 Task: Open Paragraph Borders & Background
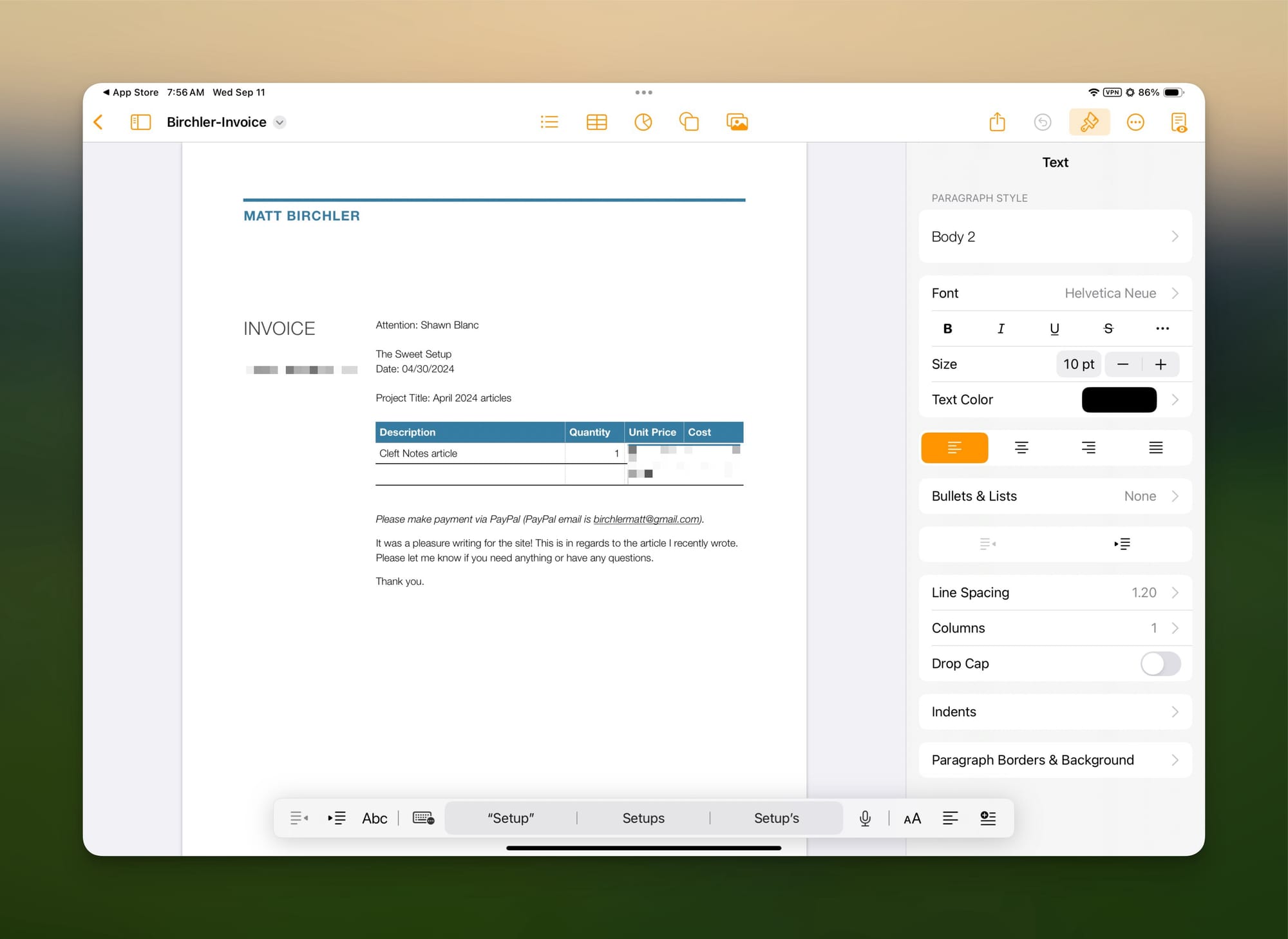coord(1055,760)
